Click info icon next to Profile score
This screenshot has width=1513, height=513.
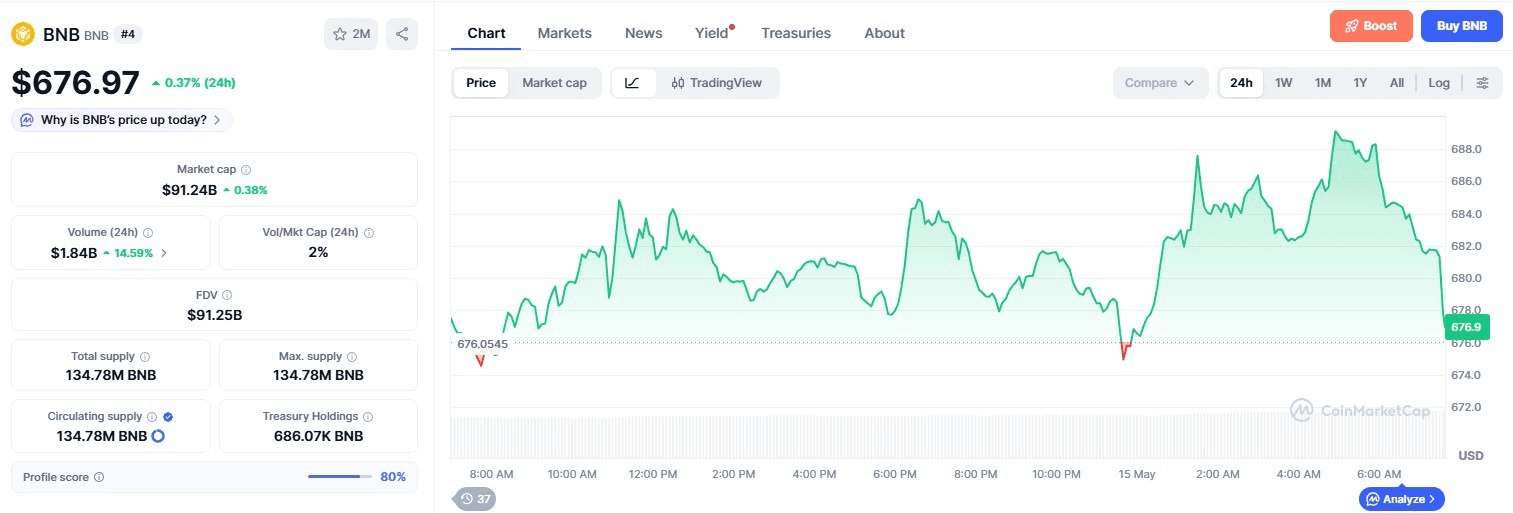coord(99,477)
